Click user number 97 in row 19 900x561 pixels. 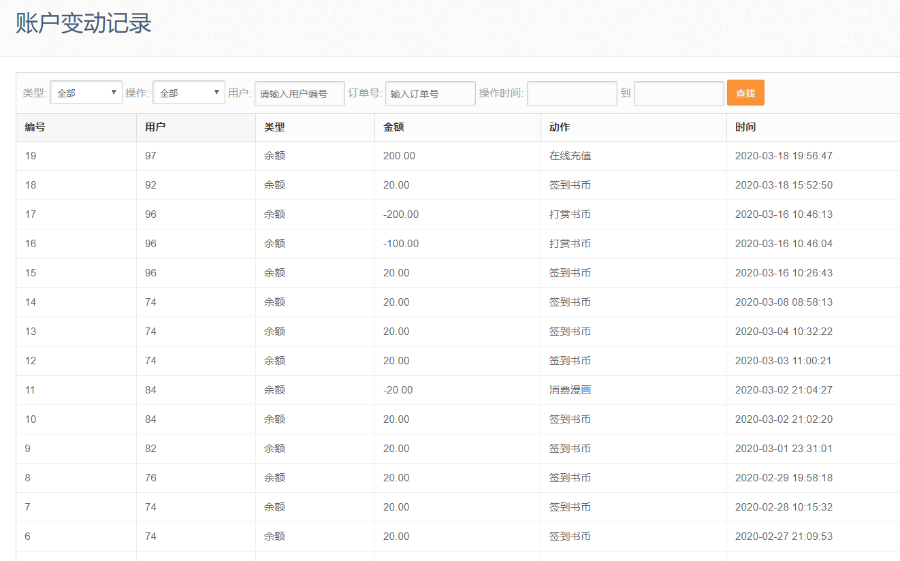pos(151,156)
